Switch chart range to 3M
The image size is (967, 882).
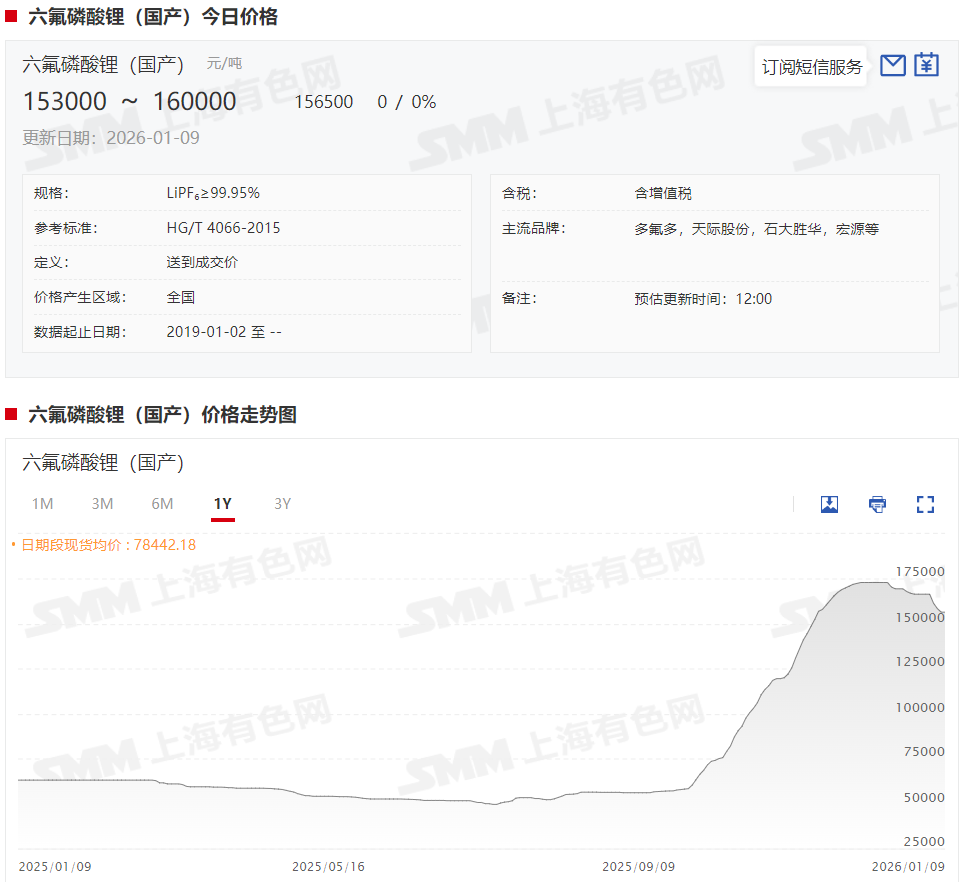point(102,504)
